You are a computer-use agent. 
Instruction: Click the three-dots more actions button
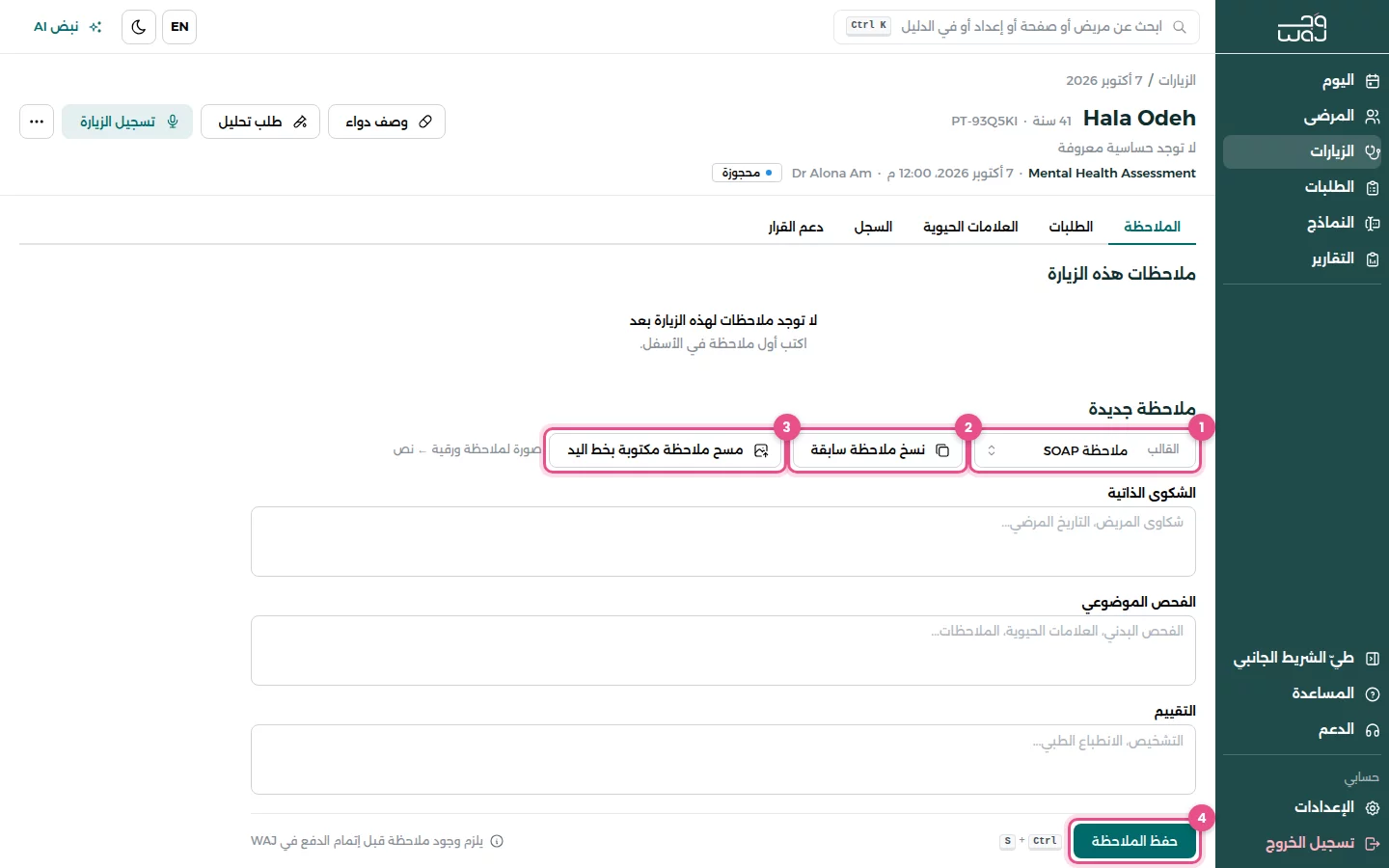tap(37, 122)
